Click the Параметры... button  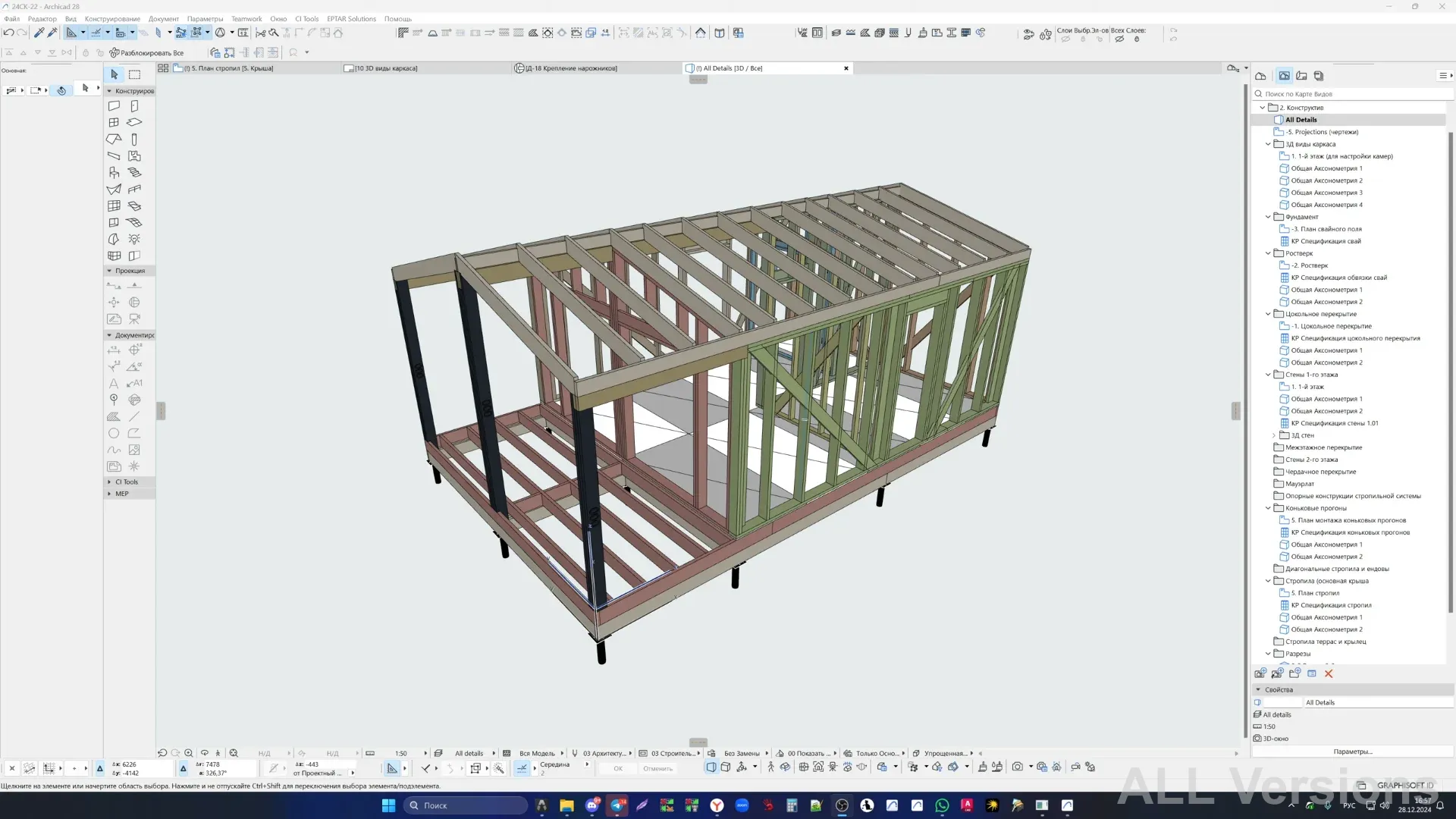click(x=1352, y=752)
